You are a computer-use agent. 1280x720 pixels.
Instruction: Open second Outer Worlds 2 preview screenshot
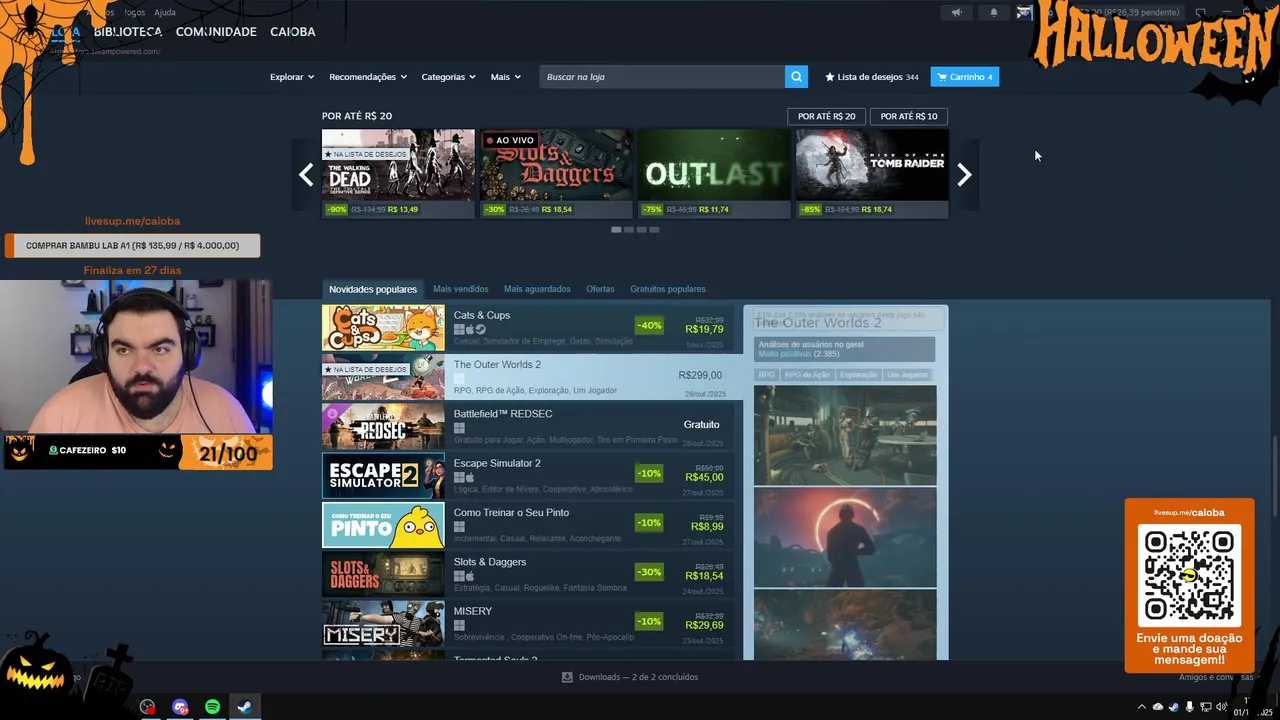(845, 537)
